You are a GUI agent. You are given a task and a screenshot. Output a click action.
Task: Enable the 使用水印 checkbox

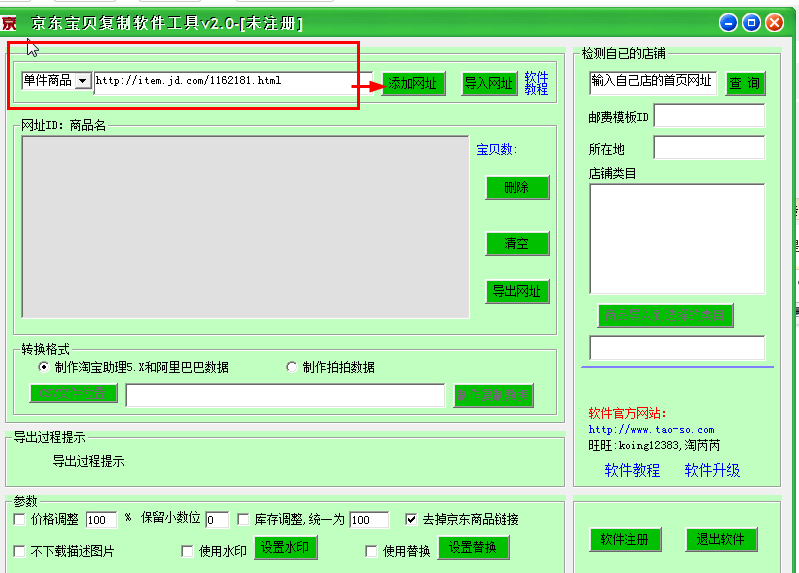187,551
